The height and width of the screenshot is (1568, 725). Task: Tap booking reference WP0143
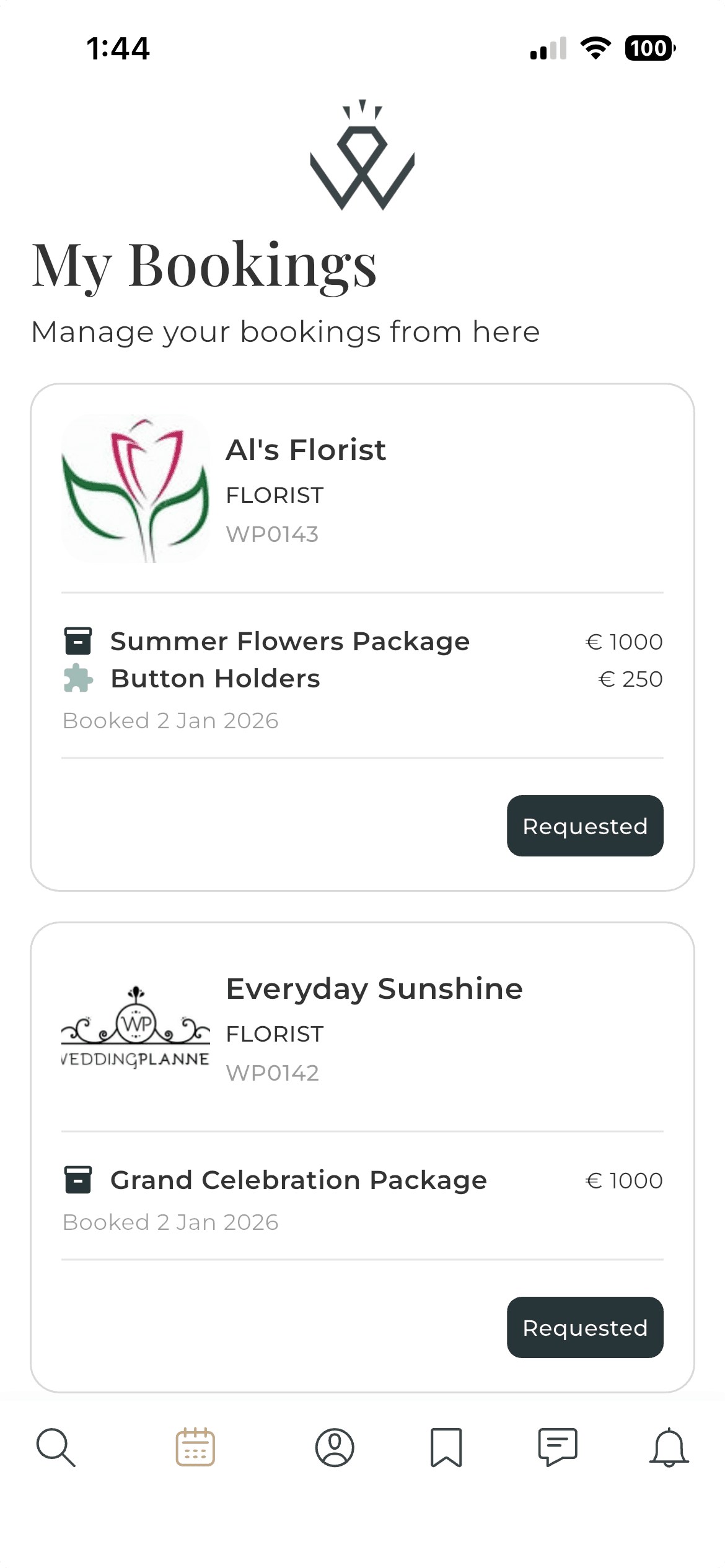(x=272, y=534)
